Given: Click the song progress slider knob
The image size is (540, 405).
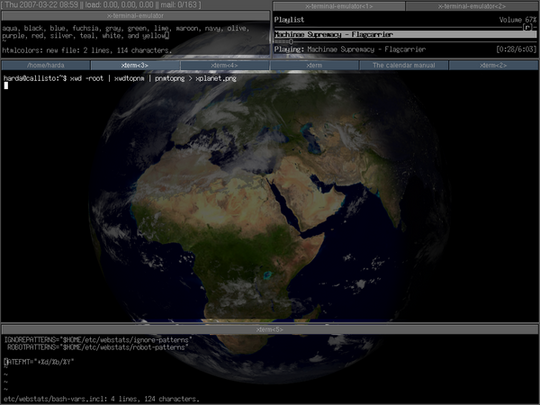Looking at the screenshot, I should tap(291, 42).
